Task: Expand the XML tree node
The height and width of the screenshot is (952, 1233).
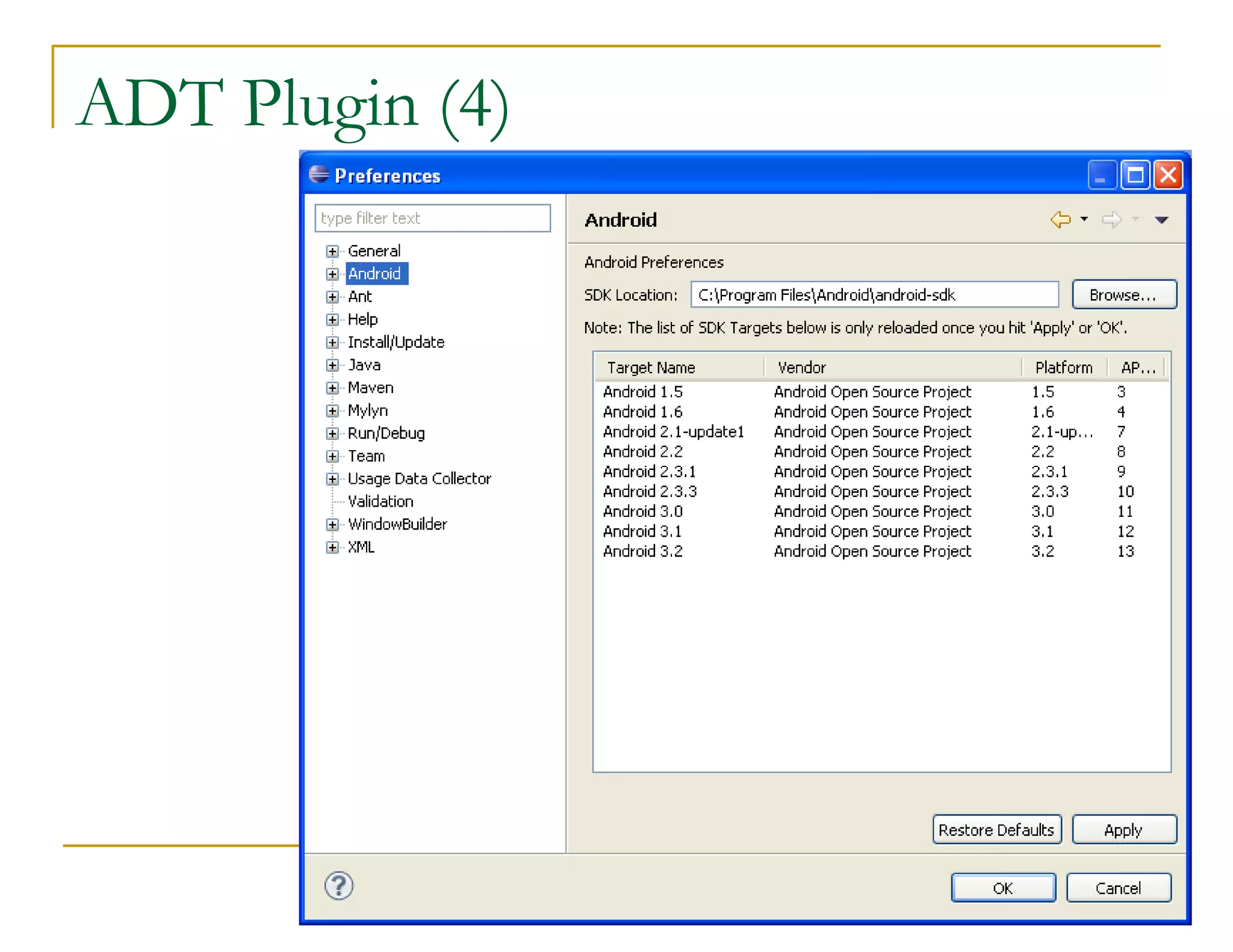Action: point(332,547)
